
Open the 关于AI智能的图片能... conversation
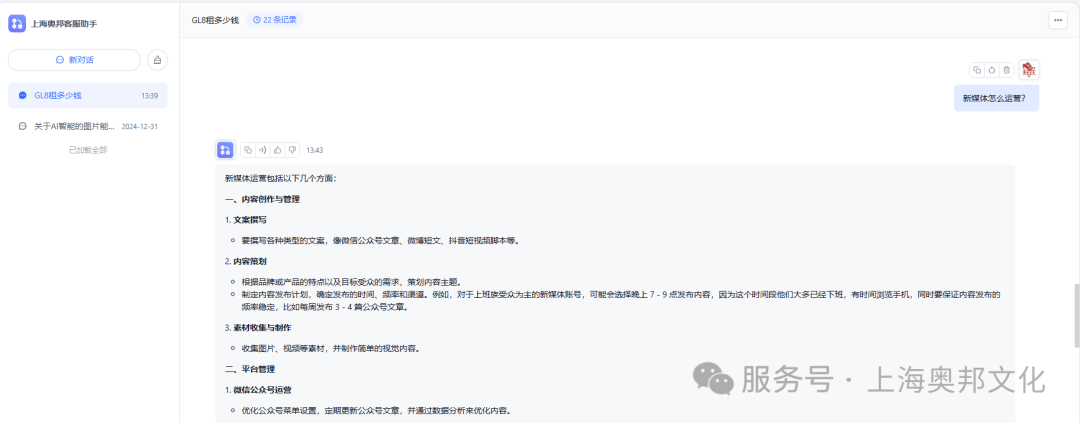[87, 126]
